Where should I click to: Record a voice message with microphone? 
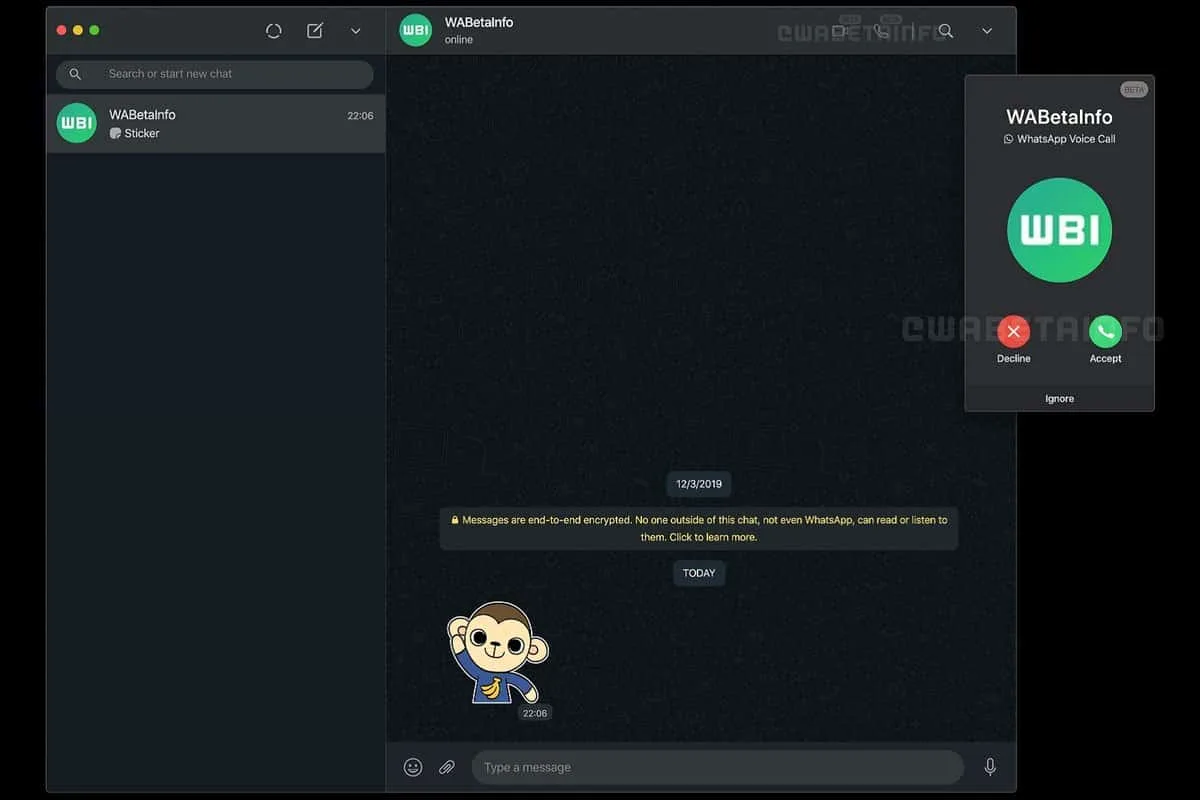(990, 767)
